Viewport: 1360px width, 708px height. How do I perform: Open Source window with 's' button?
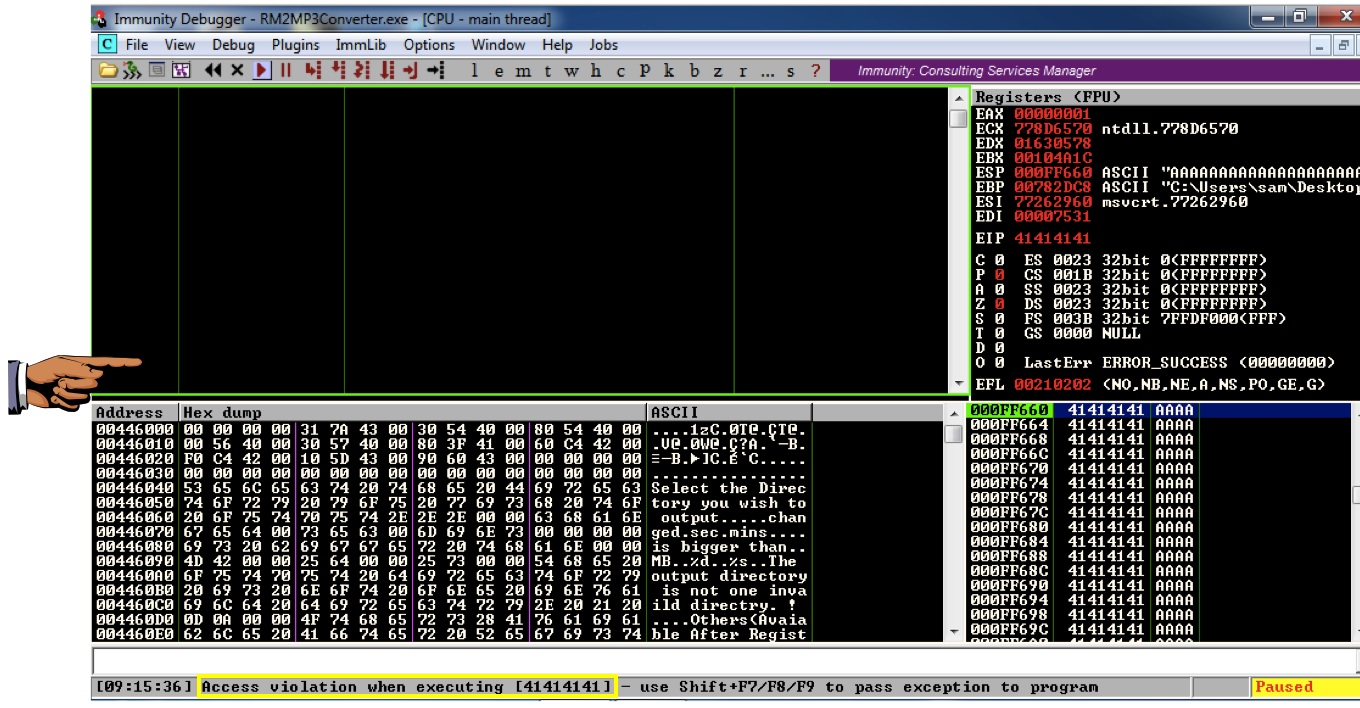pyautogui.click(x=790, y=71)
